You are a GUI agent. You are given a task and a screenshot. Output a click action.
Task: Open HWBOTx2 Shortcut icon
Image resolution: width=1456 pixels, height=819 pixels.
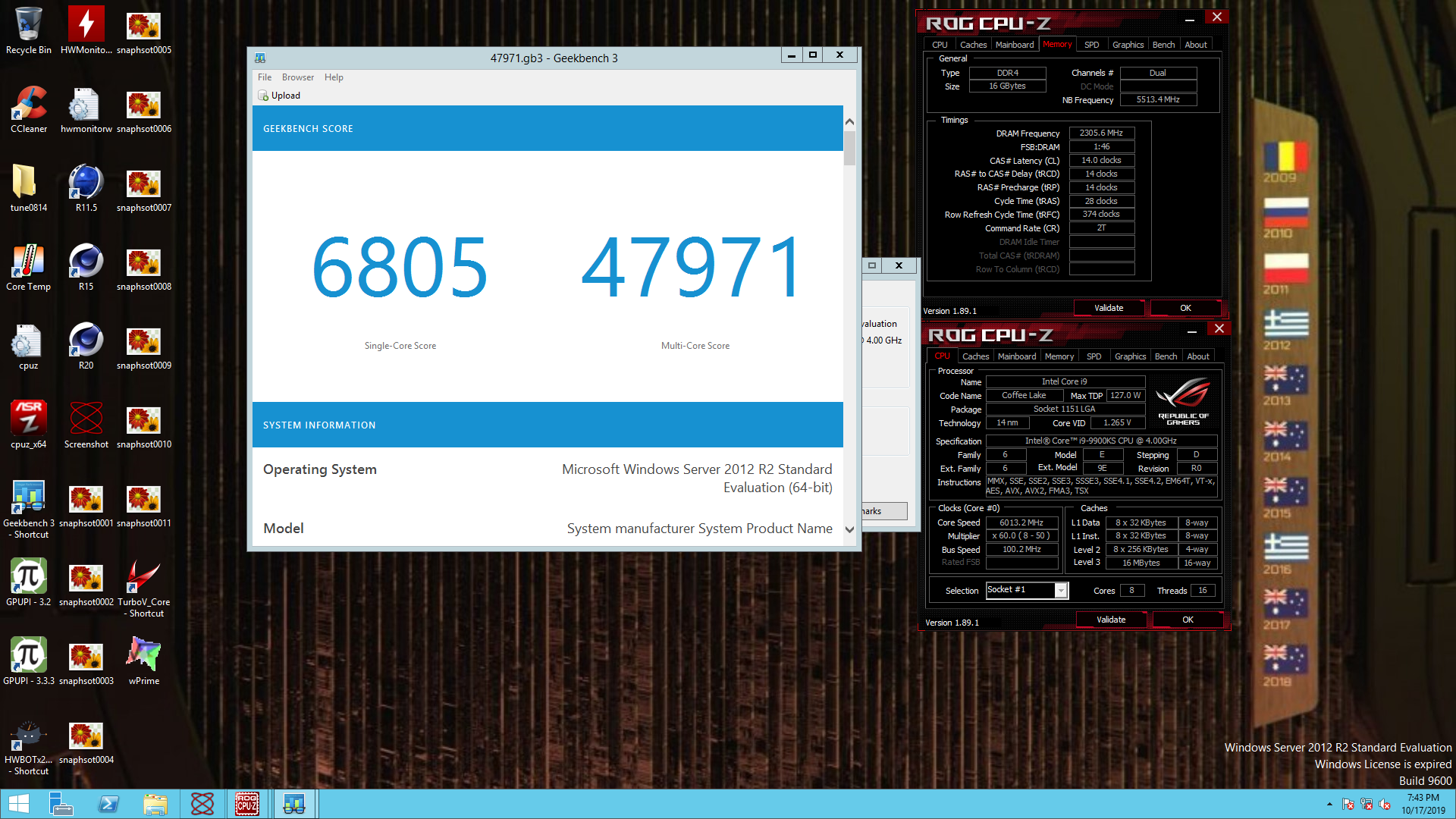28,745
